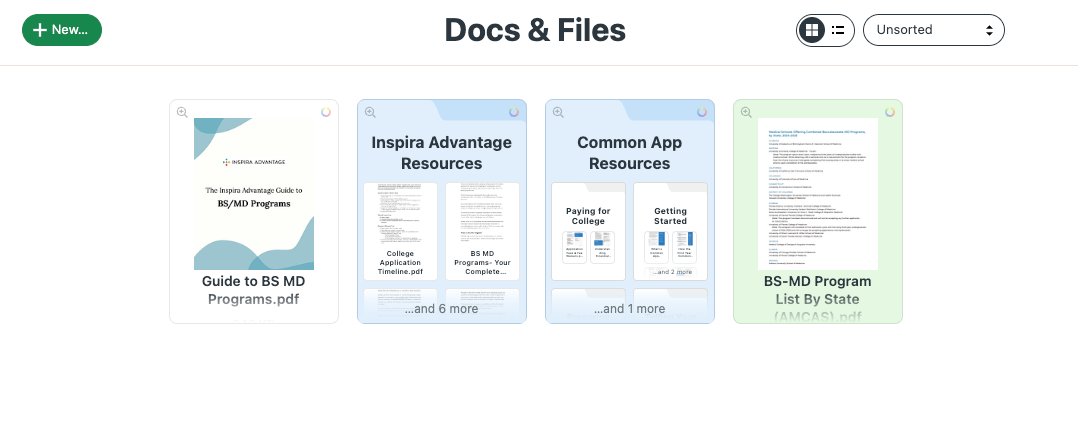The height and width of the screenshot is (421, 1078).
Task: Color ring icon on Guide to BS MD Programs card
Action: pos(326,112)
